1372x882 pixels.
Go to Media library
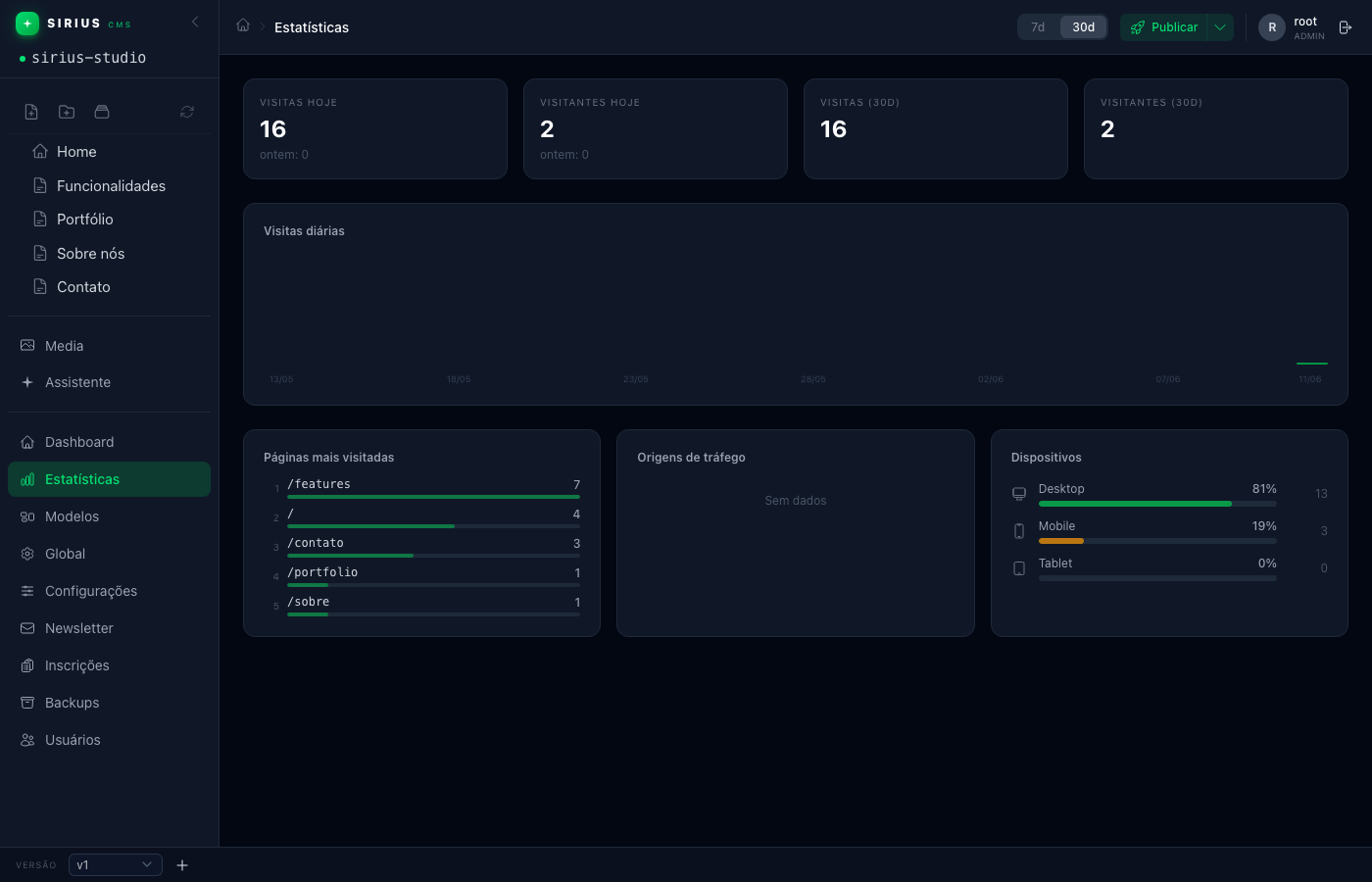[x=110, y=346]
